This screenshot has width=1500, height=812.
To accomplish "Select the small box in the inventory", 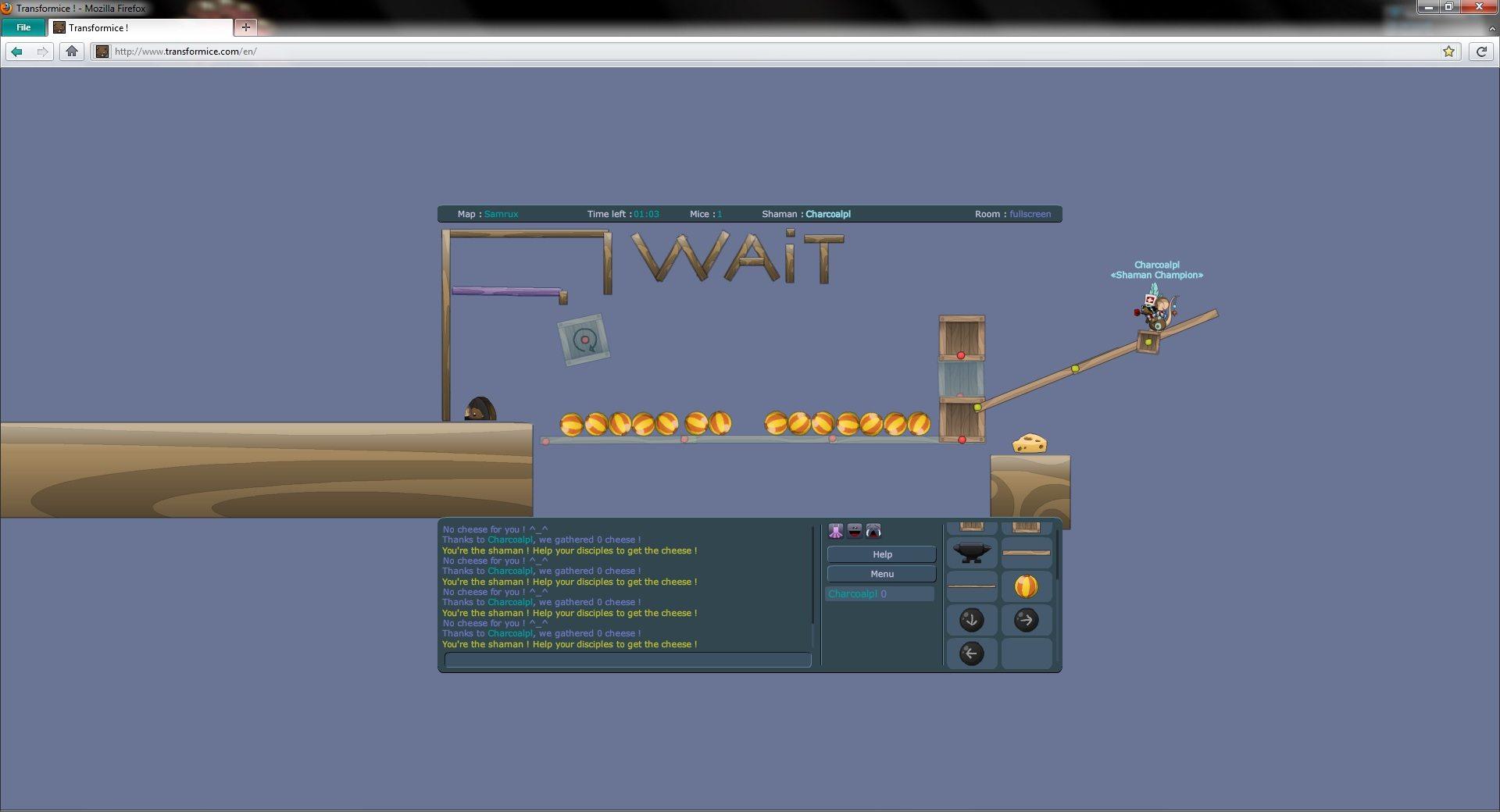I will pos(972,526).
